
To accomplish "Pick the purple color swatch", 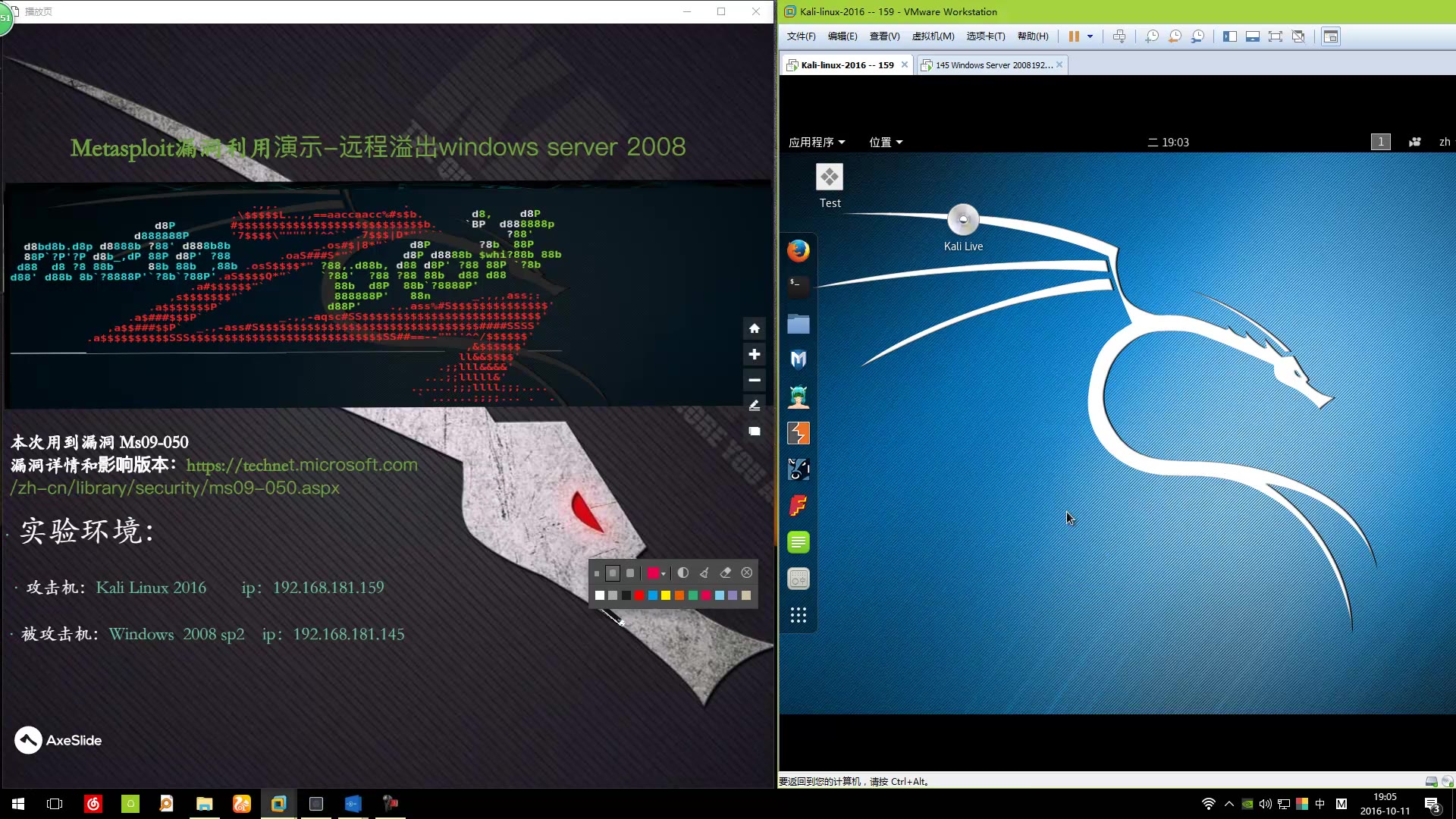I will [x=733, y=595].
